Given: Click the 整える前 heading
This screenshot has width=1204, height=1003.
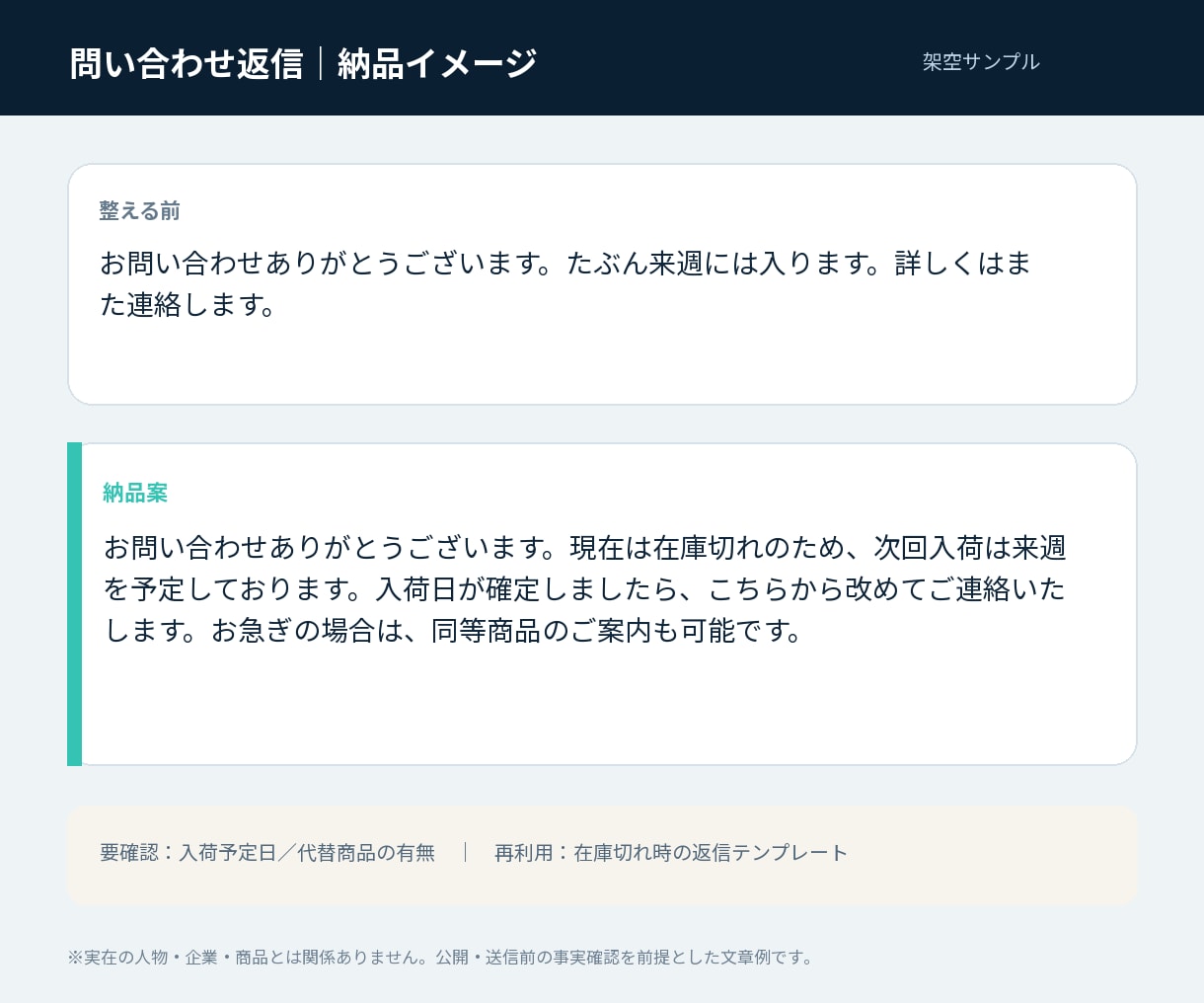Looking at the screenshot, I should point(140,211).
